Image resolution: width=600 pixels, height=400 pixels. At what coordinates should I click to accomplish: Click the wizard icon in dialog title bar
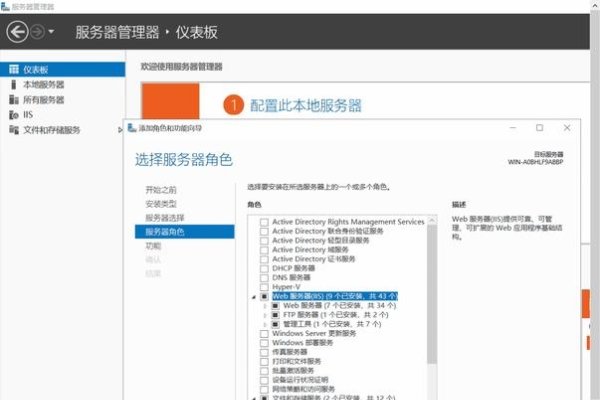pyautogui.click(x=132, y=128)
